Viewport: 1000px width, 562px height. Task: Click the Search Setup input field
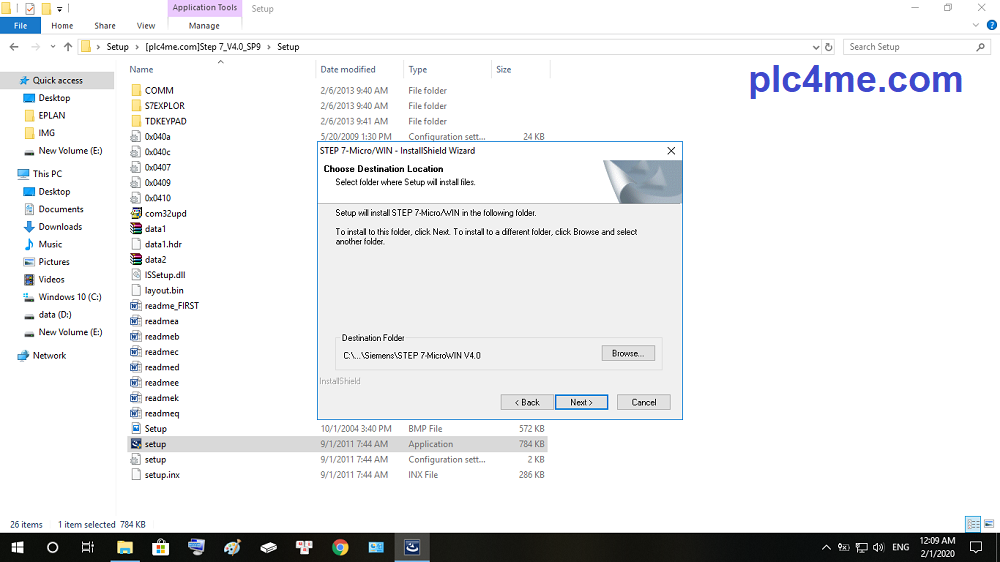(910, 47)
